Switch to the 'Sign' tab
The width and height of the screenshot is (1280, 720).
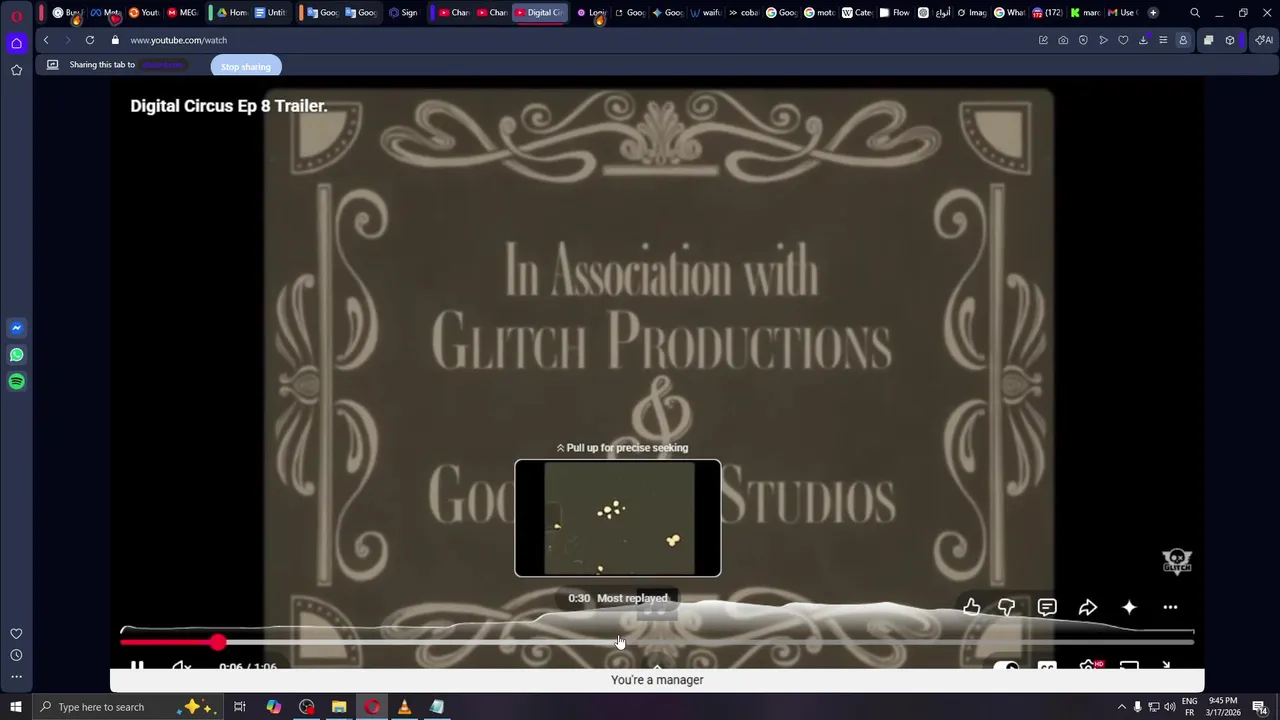[x=403, y=13]
